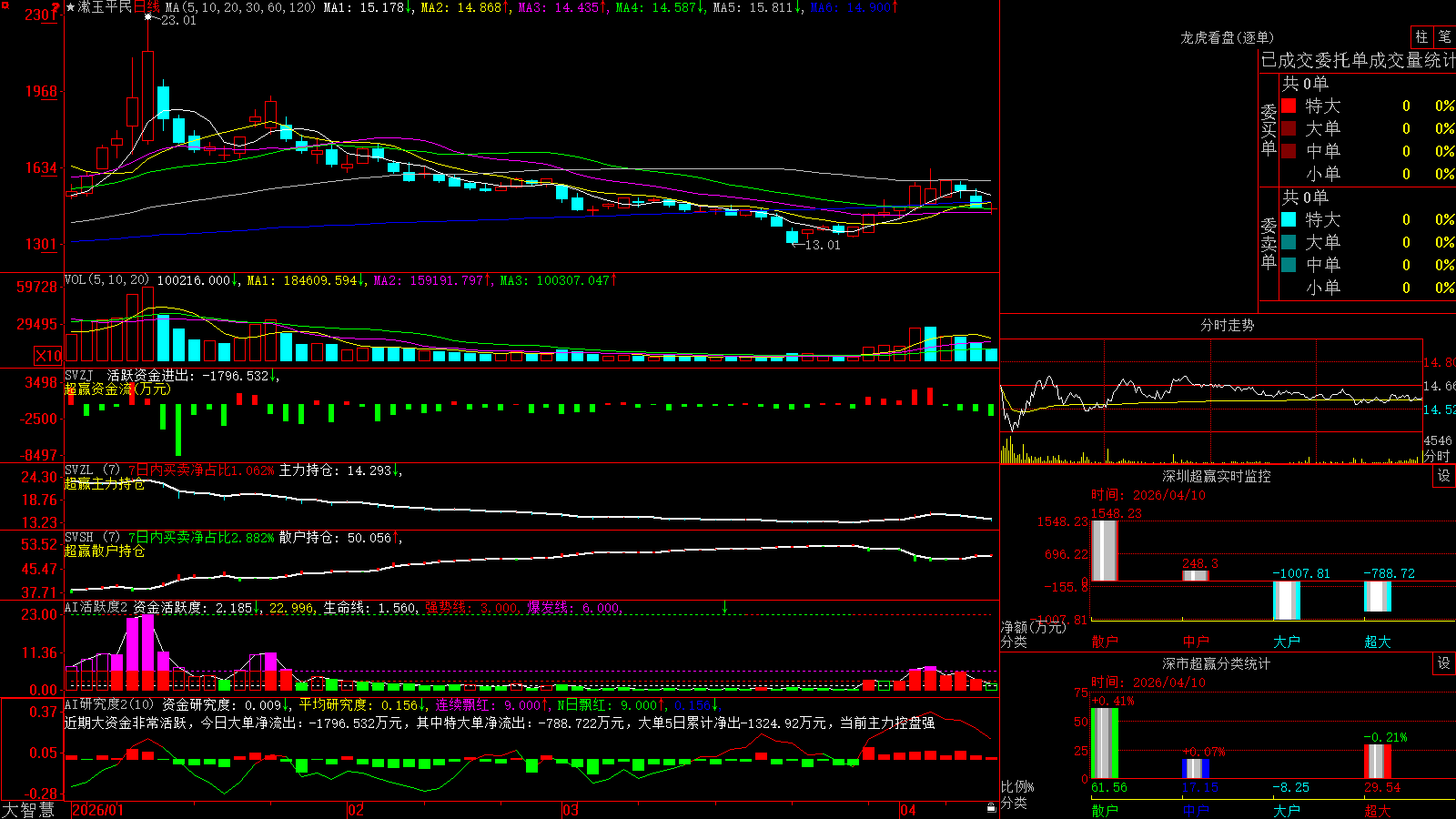This screenshot has height=819, width=1456.
Task: Open the MA(5,10,20,30,60,120) indicator parameters
Action: (x=241, y=7)
